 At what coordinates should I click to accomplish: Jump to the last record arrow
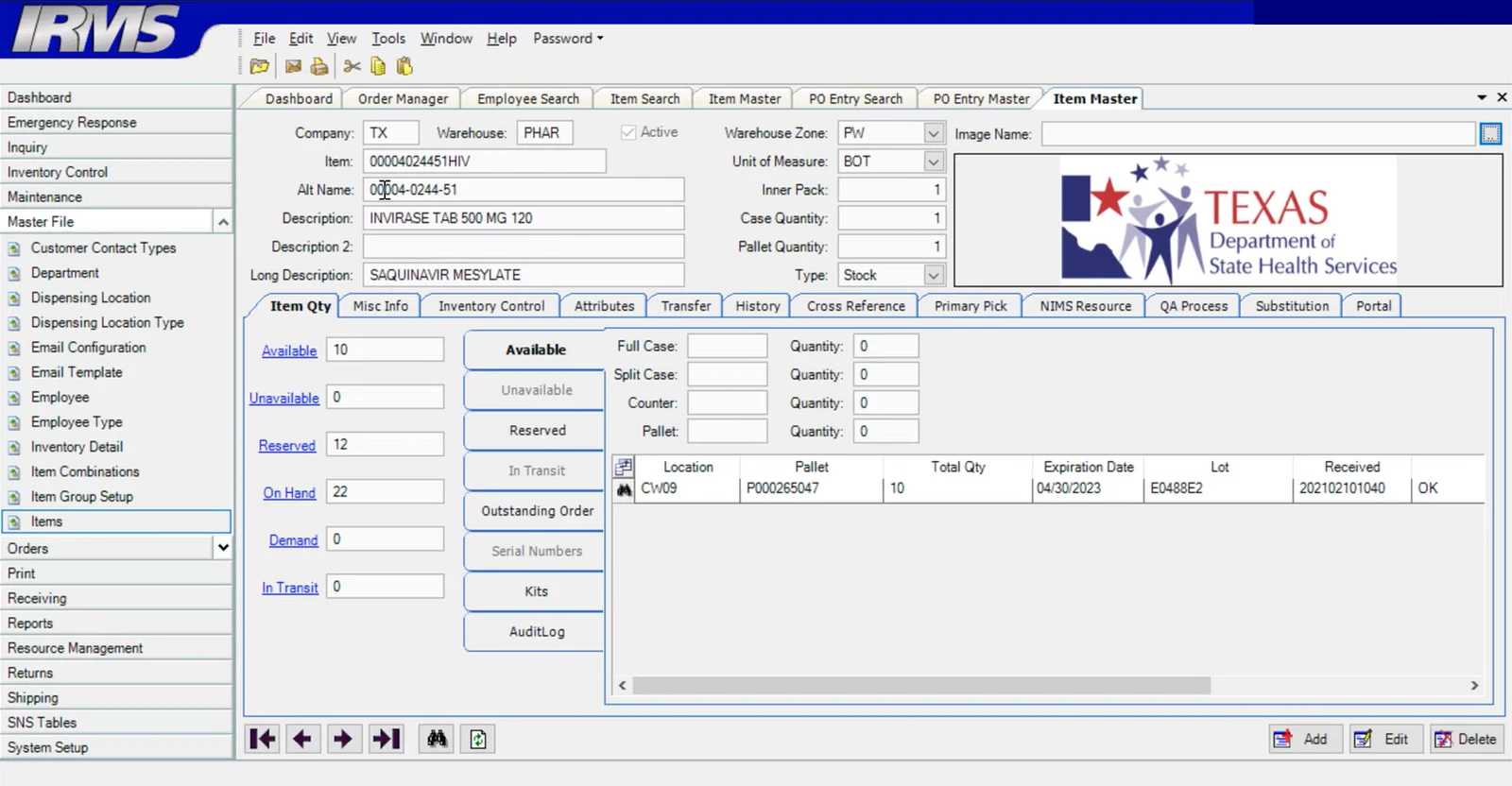click(386, 739)
